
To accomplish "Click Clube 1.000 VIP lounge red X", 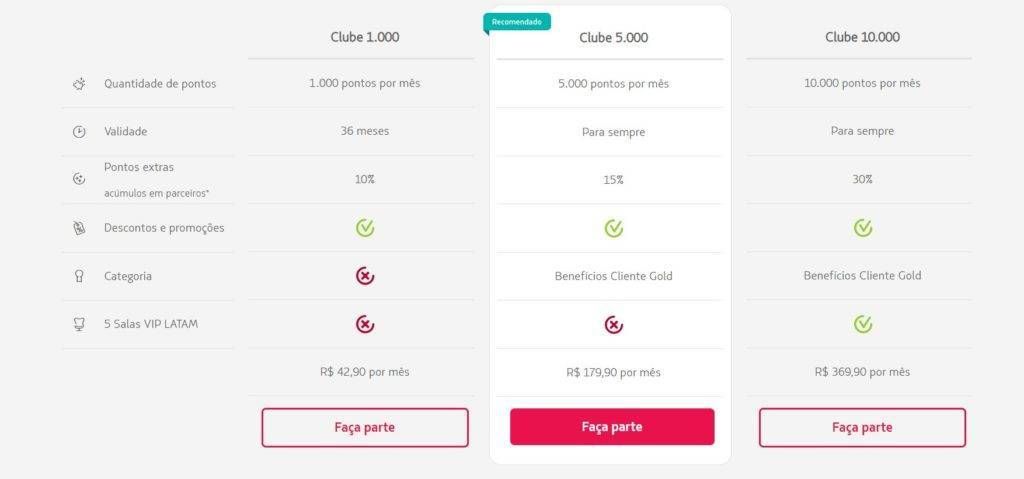I will 365,324.
